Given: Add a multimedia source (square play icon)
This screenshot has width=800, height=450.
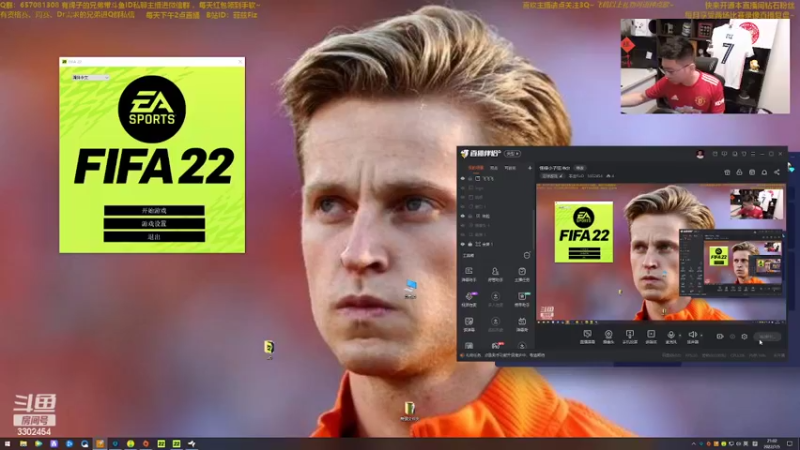Looking at the screenshot, I should coord(651,336).
